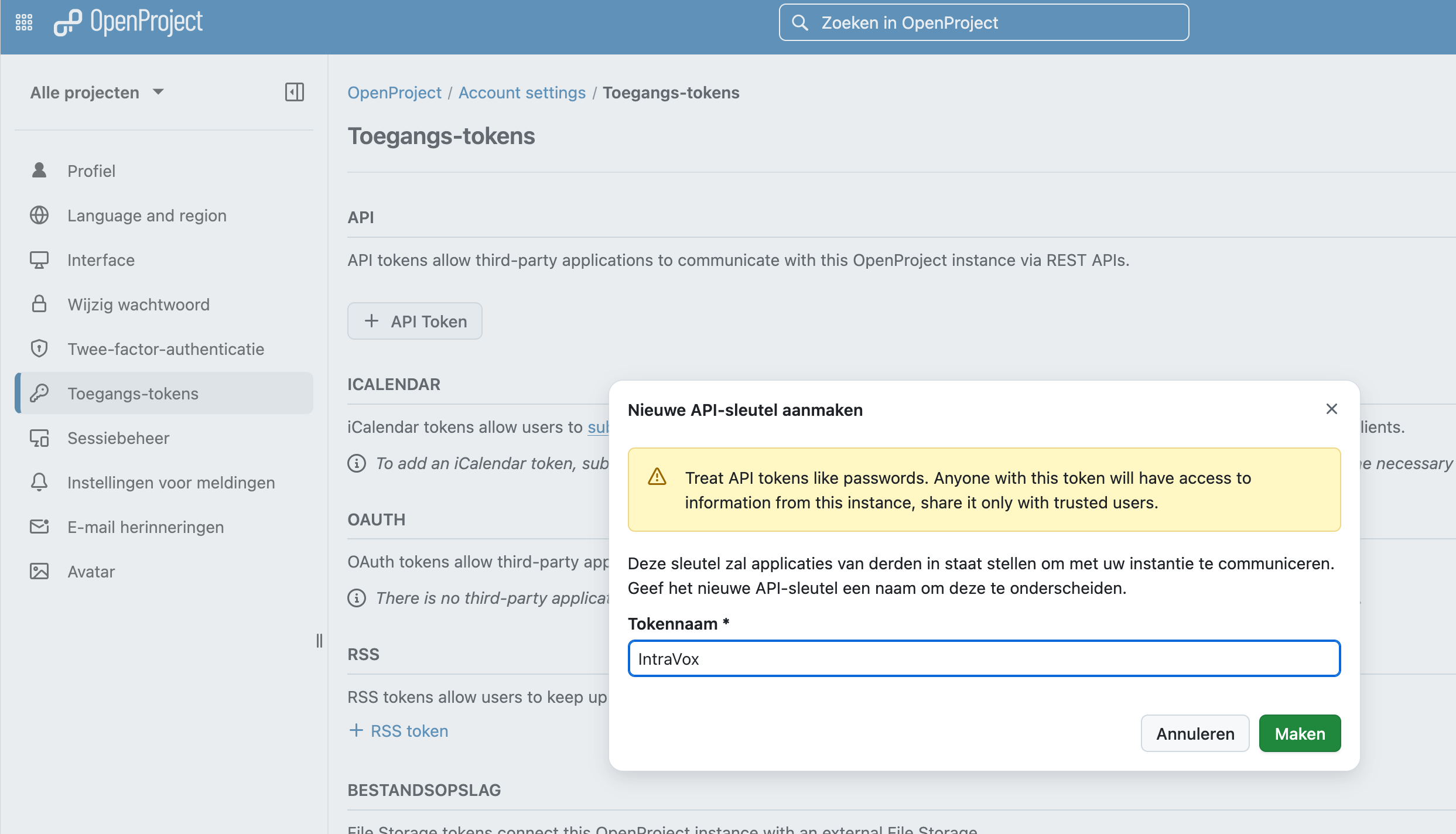Click the + API Token button

click(415, 321)
